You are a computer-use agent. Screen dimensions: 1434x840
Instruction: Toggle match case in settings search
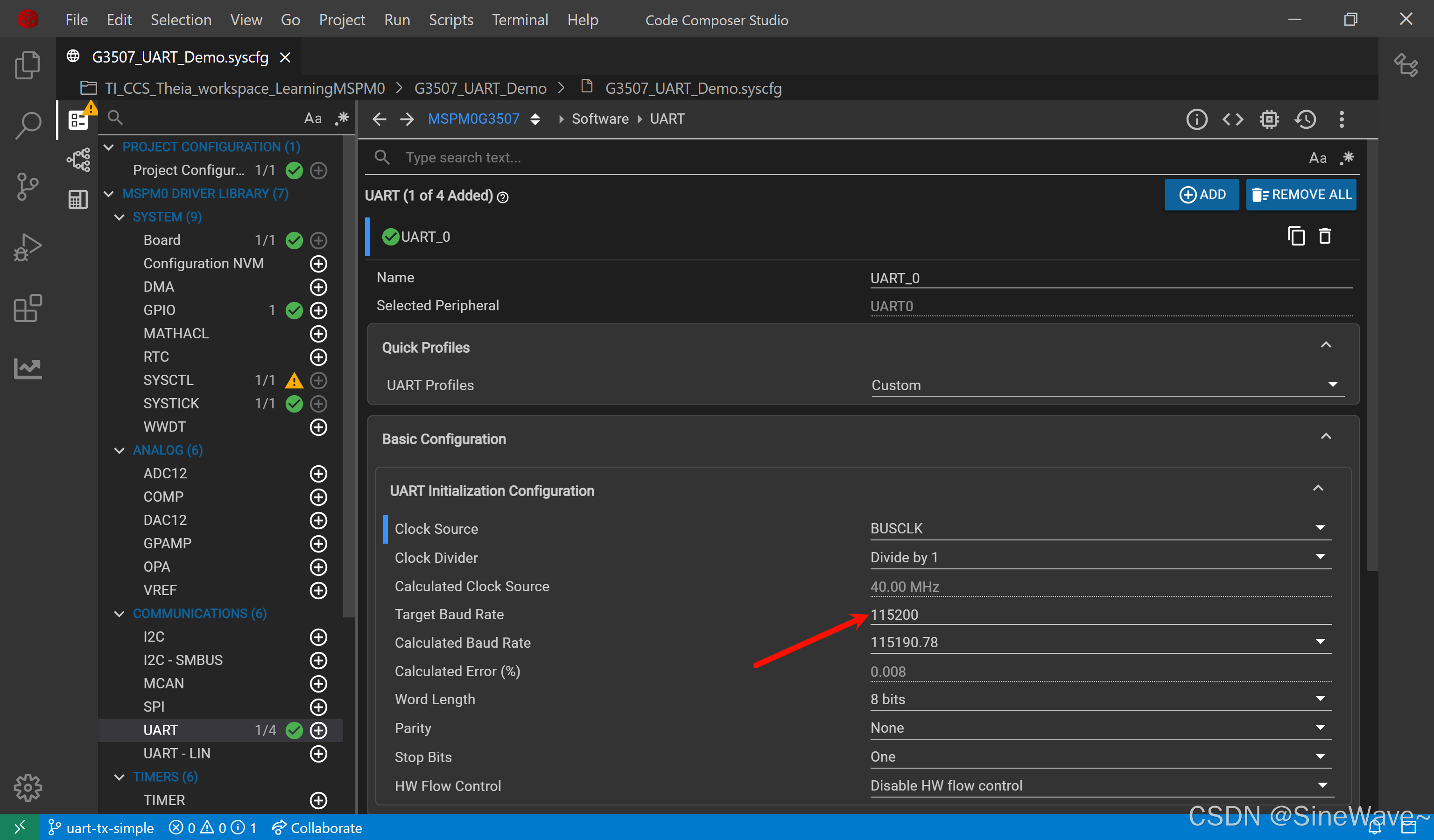[x=1317, y=158]
